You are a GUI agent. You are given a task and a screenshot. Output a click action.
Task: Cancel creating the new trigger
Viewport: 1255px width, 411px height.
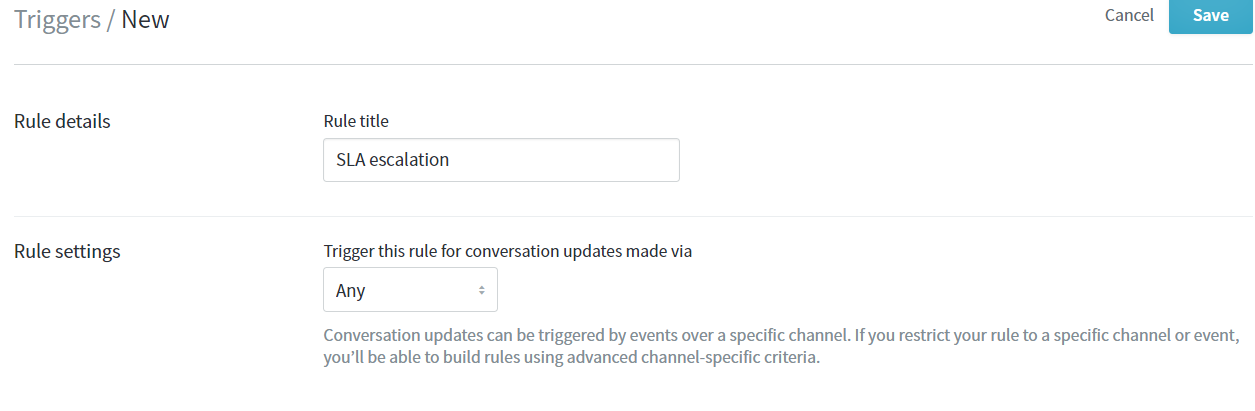tap(1129, 16)
